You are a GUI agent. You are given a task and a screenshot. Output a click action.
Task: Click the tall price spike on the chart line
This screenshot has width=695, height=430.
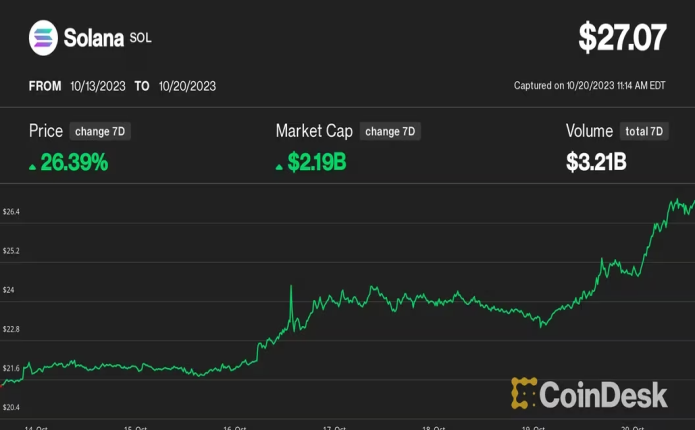[x=291, y=306]
